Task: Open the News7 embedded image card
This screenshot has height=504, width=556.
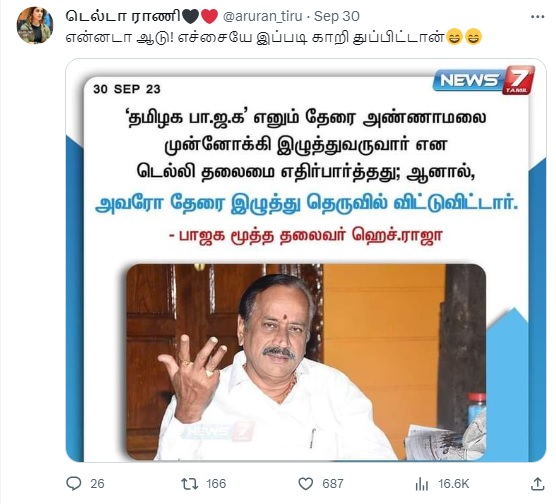Action: click(x=306, y=260)
